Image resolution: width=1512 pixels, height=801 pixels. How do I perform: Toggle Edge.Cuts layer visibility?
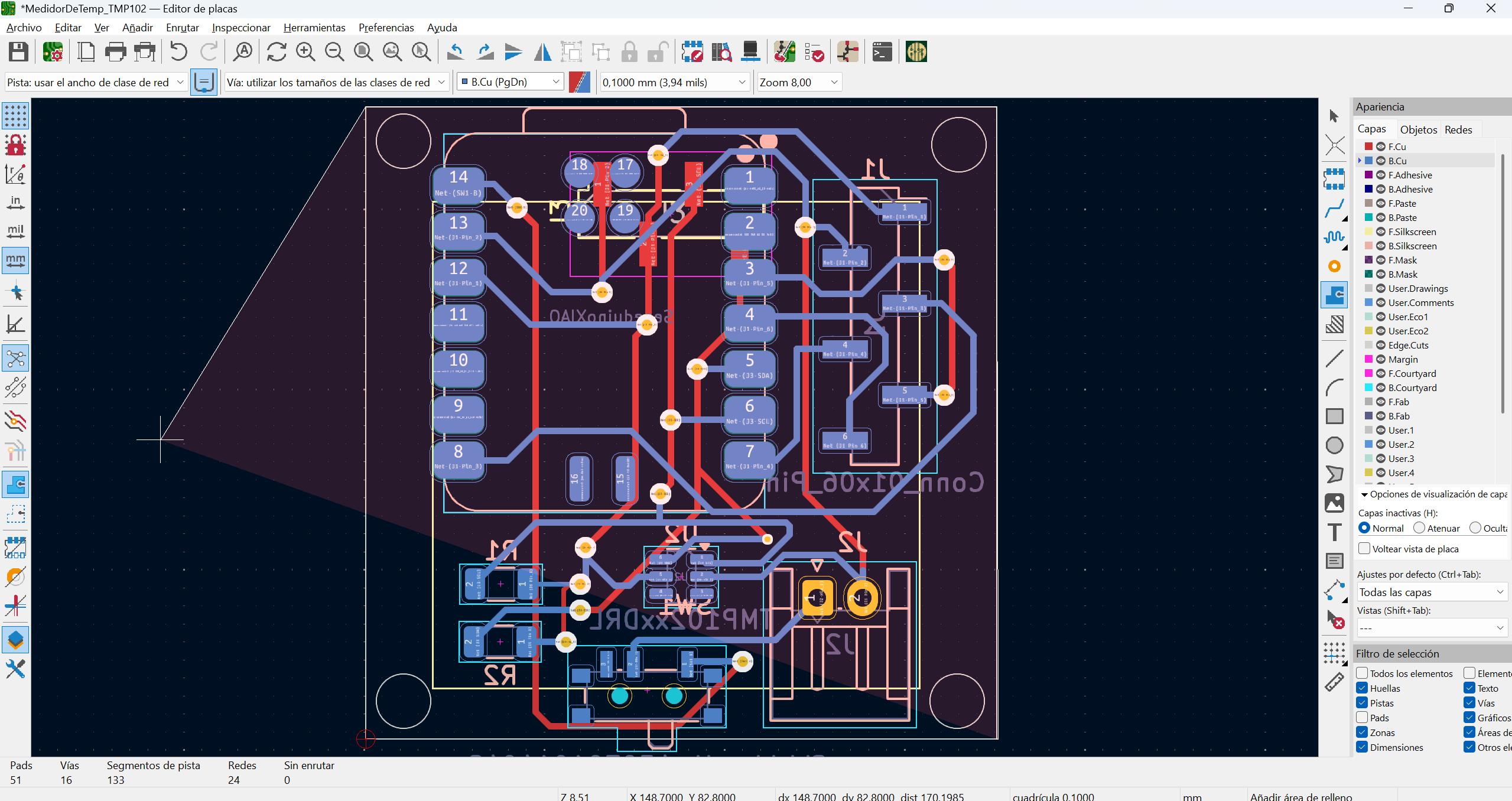pyautogui.click(x=1381, y=345)
